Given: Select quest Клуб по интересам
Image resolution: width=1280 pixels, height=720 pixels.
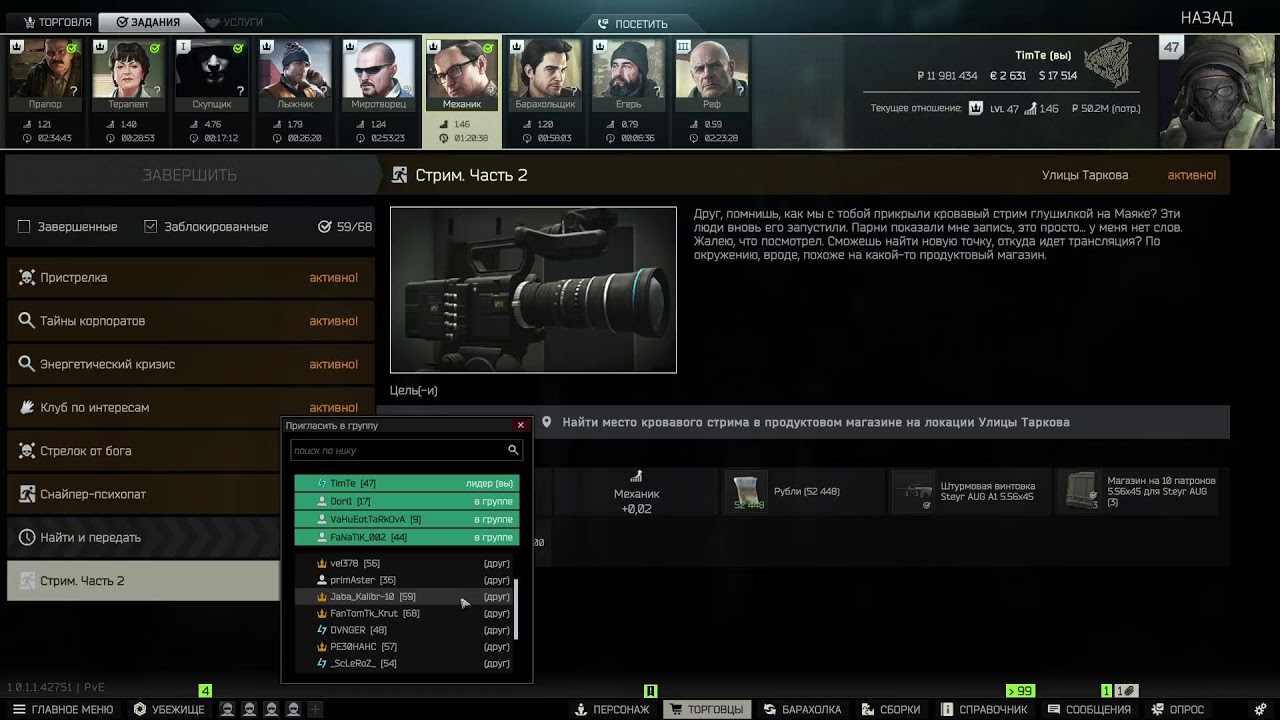Looking at the screenshot, I should click(x=190, y=407).
